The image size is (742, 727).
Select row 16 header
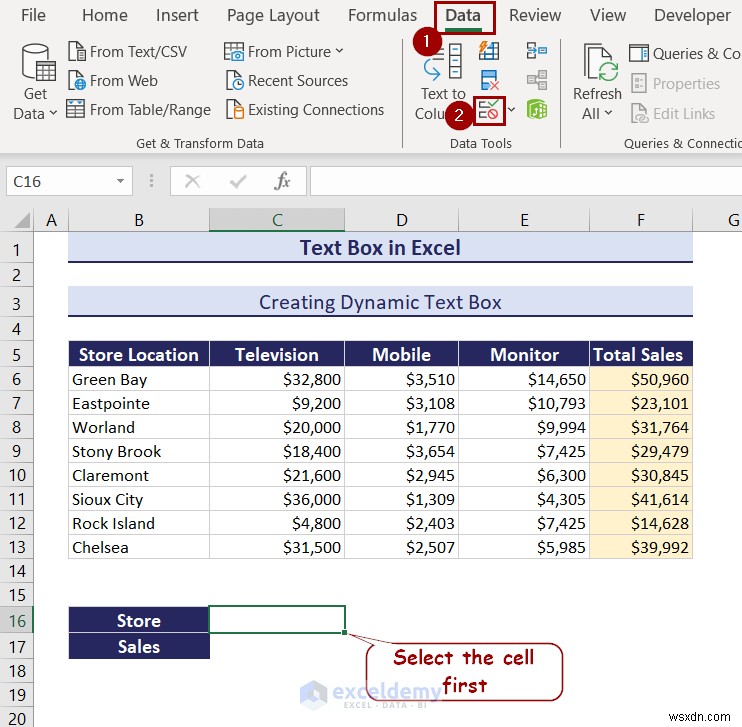pos(17,620)
